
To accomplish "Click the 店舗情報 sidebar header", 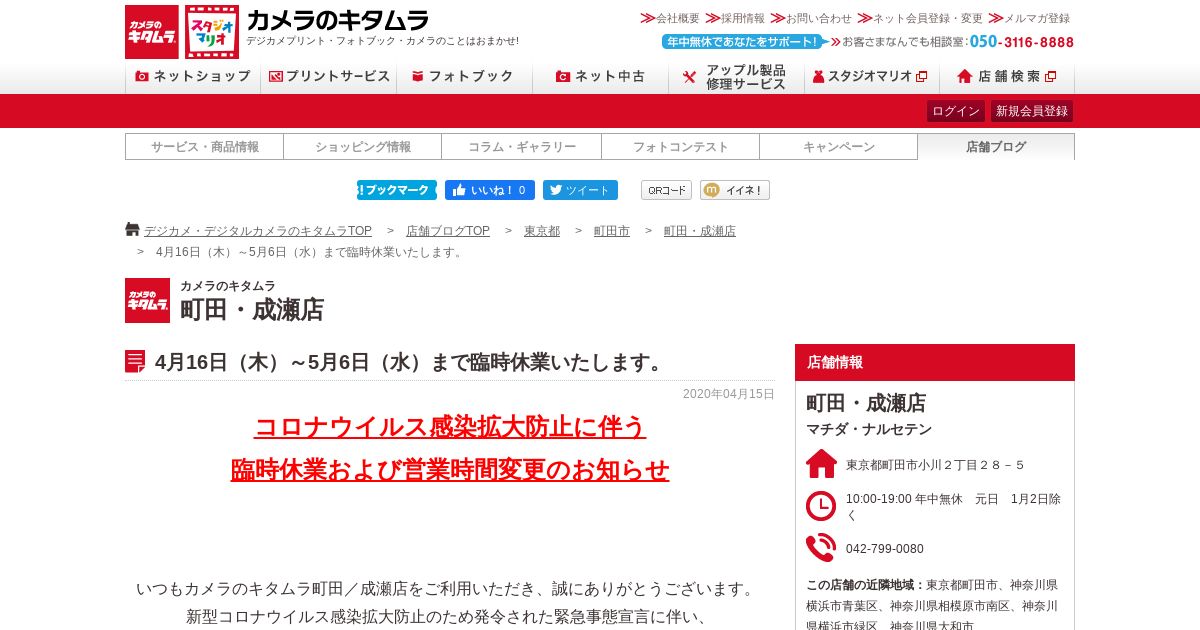I will point(935,362).
